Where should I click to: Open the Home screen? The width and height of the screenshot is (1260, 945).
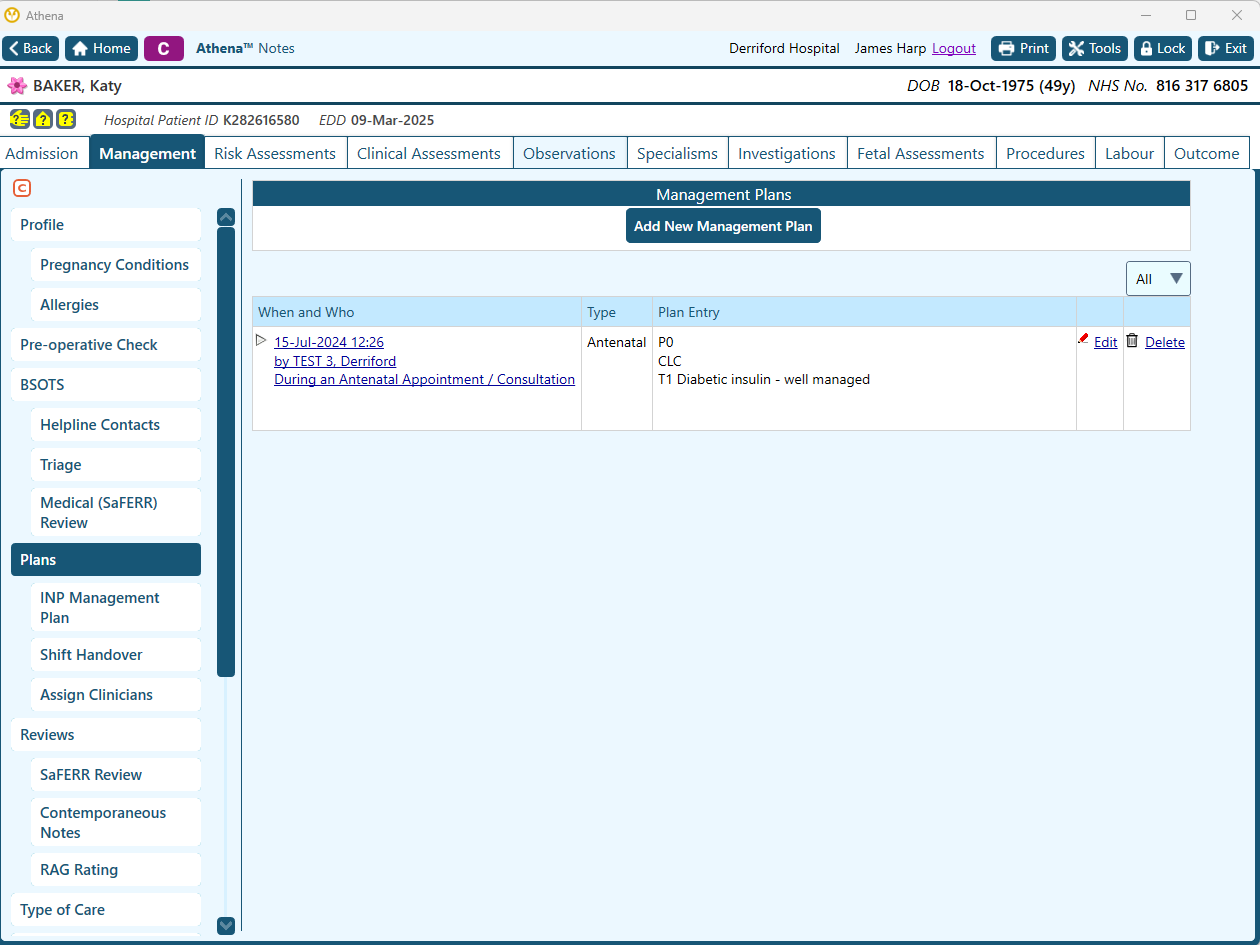point(102,48)
